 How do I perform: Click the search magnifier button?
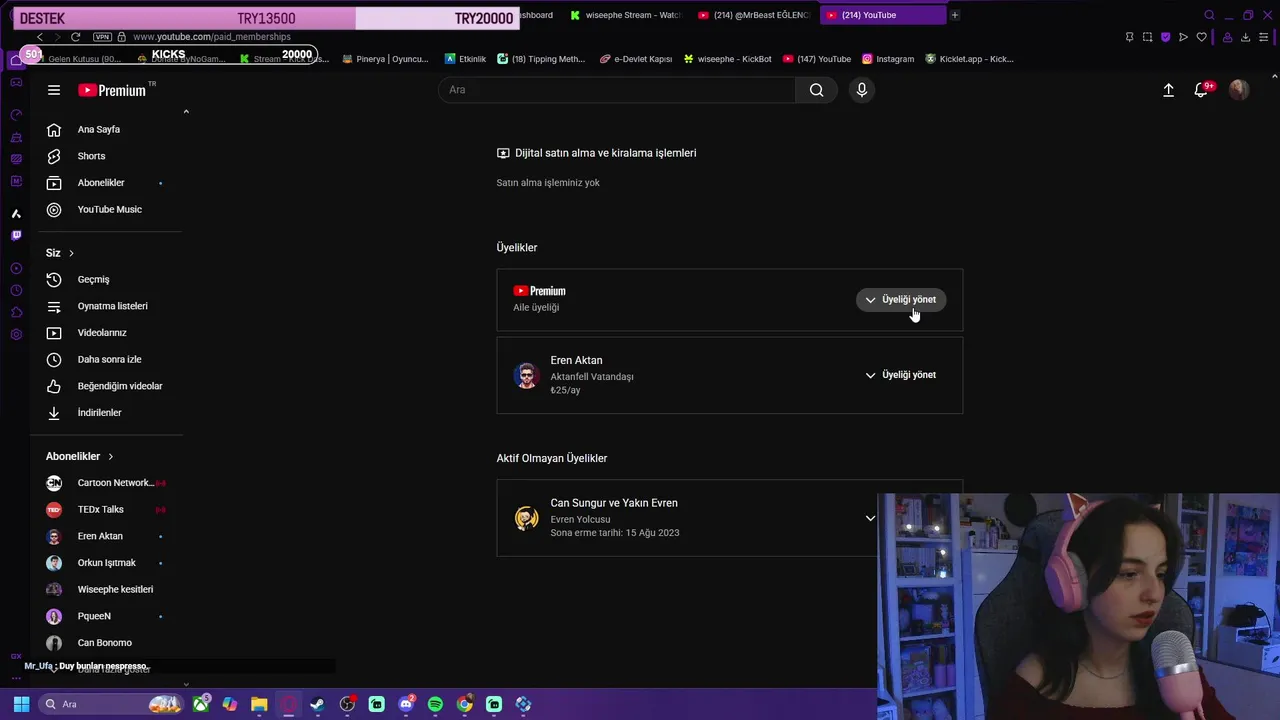click(817, 90)
